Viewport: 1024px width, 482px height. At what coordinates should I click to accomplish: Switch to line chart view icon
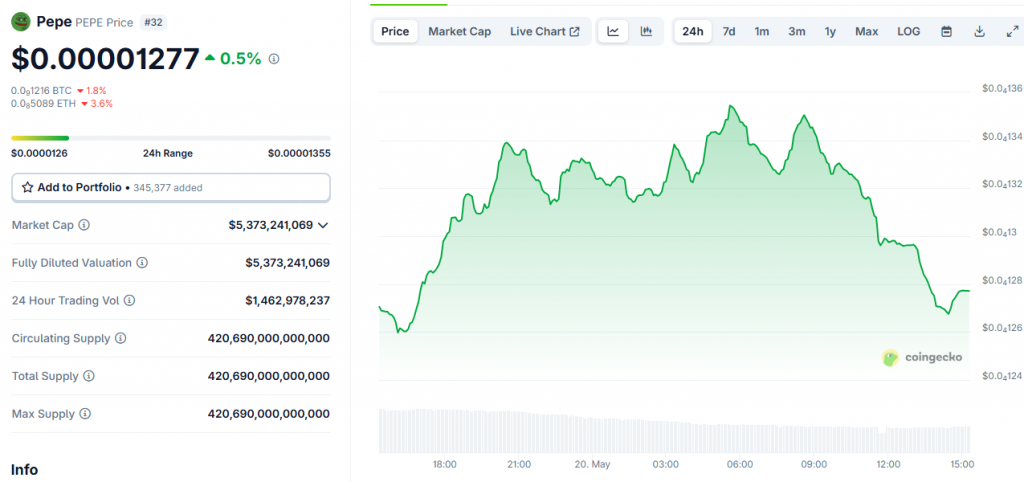click(613, 31)
